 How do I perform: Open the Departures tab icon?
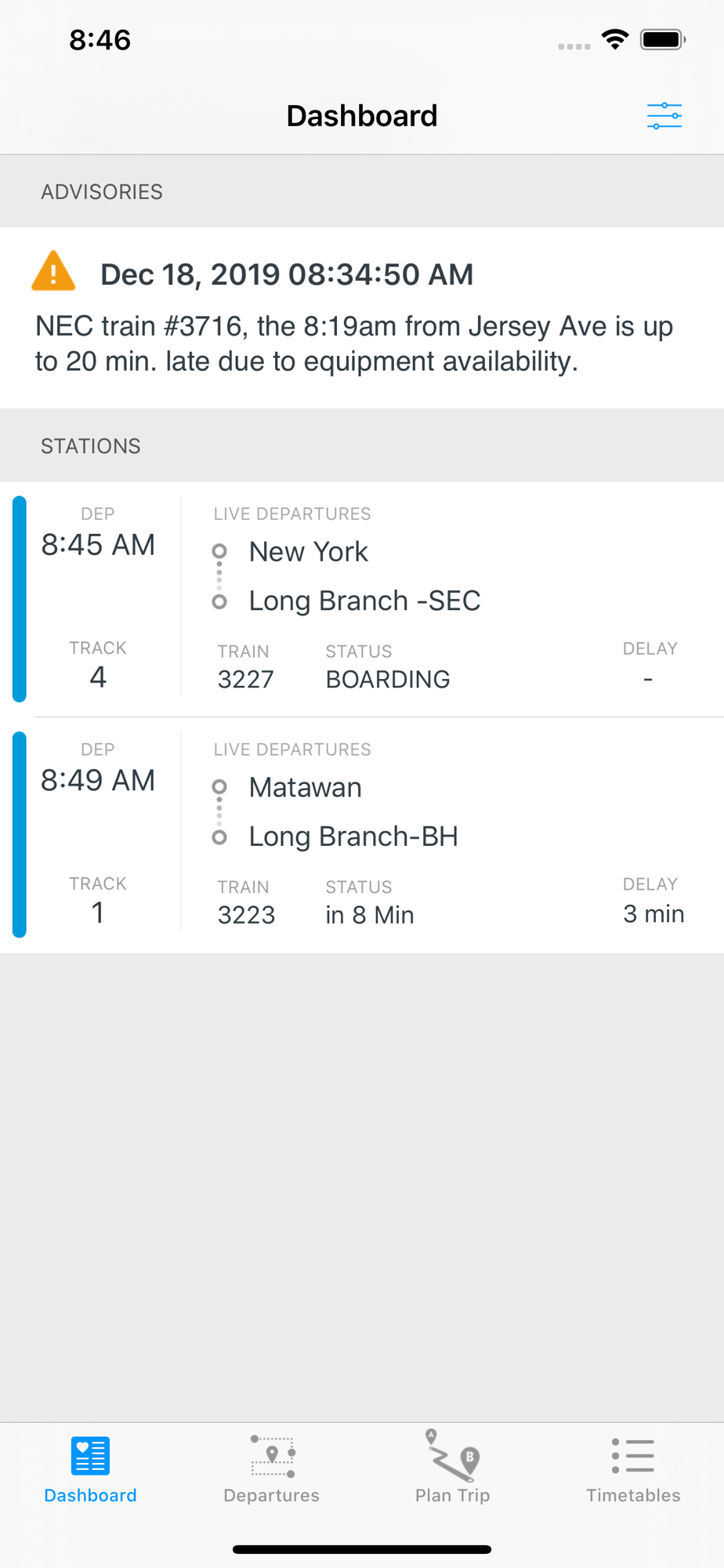[x=272, y=1456]
